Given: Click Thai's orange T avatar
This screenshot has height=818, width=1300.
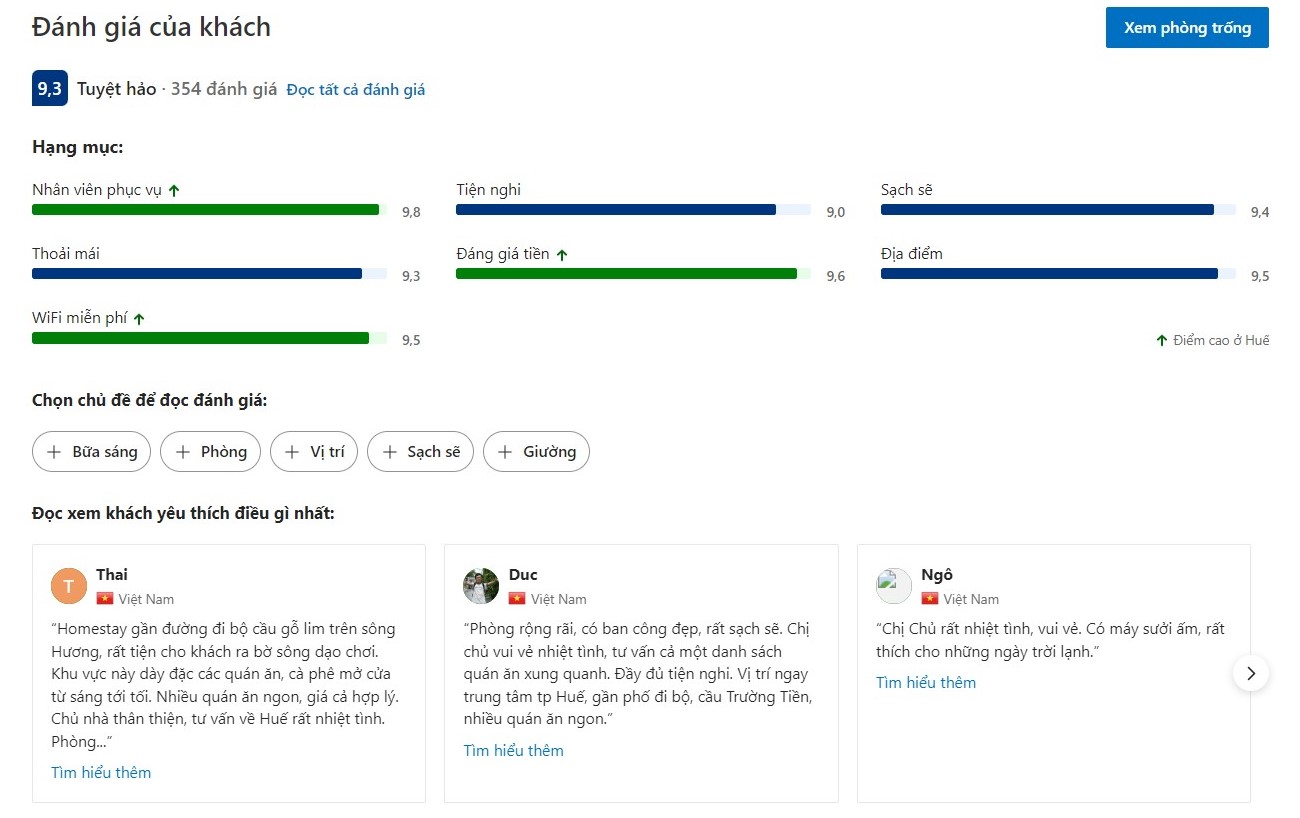Looking at the screenshot, I should click(69, 586).
